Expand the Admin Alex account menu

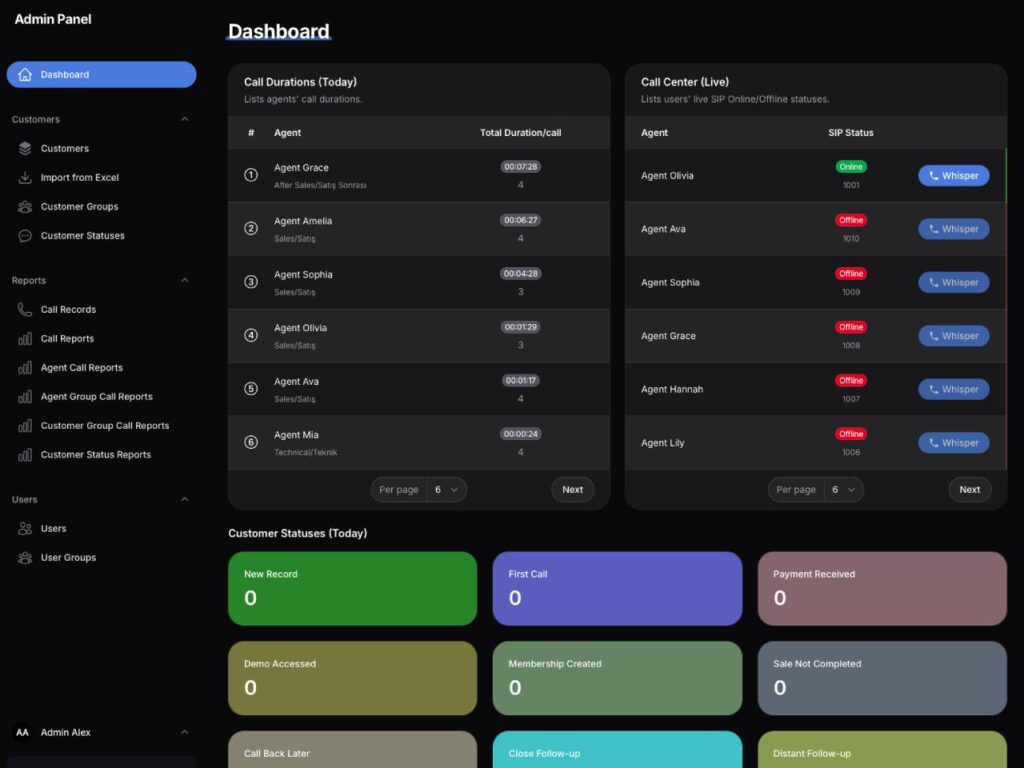(x=184, y=732)
